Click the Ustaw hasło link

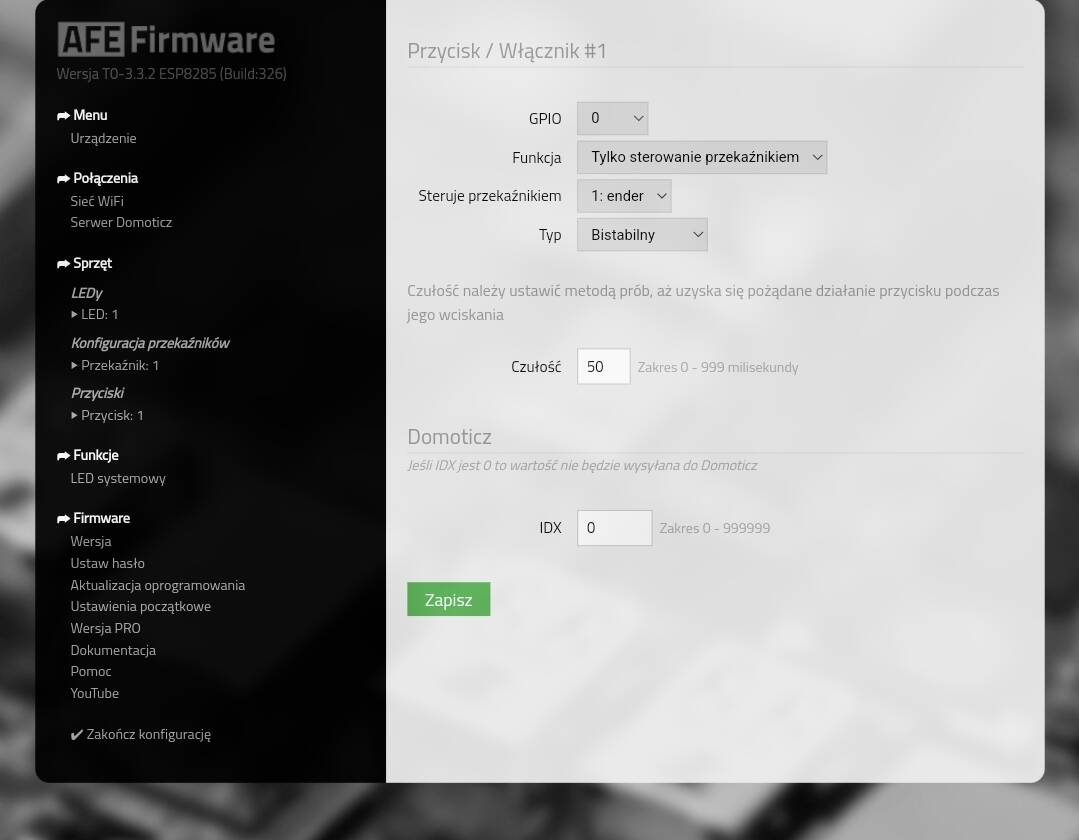pyautogui.click(x=107, y=563)
